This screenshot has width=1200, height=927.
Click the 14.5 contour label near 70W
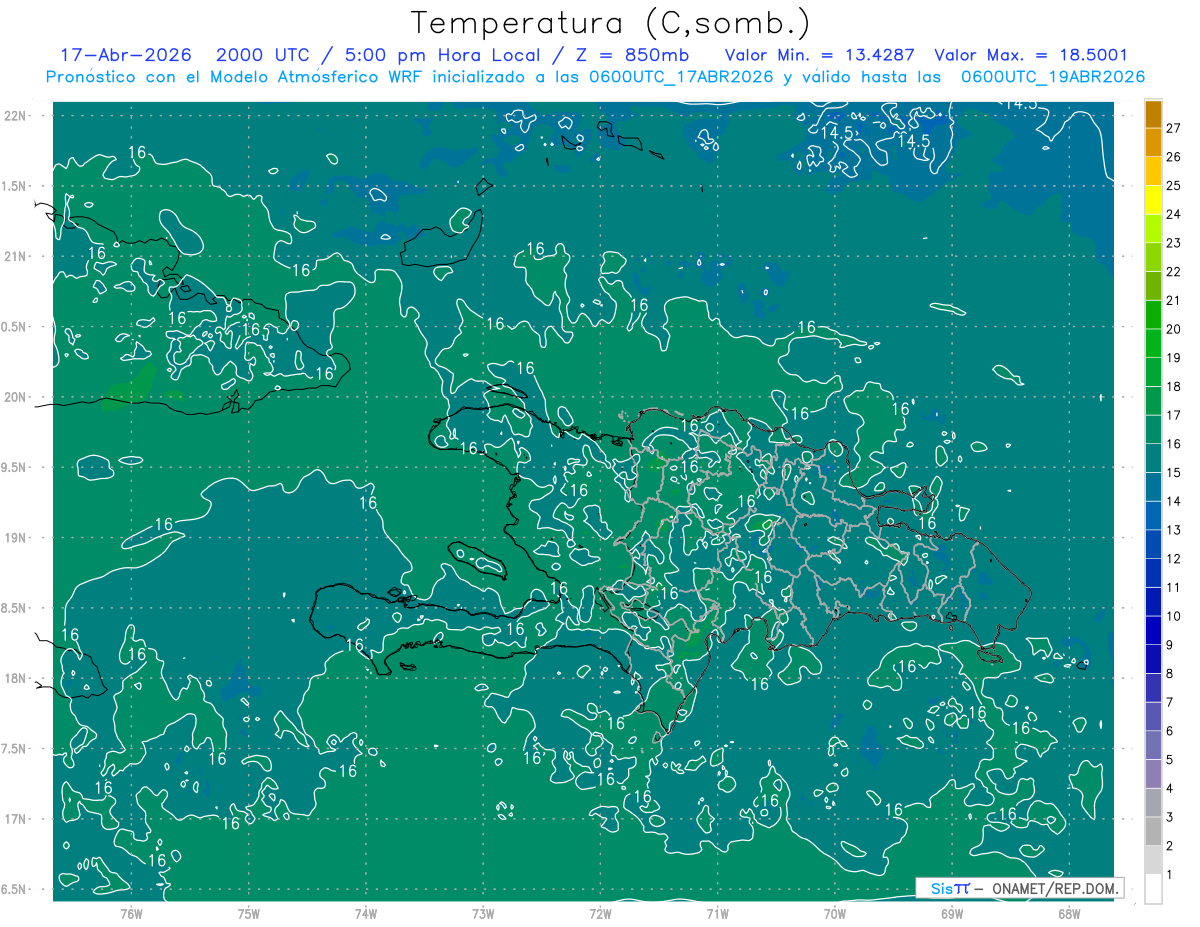click(837, 133)
